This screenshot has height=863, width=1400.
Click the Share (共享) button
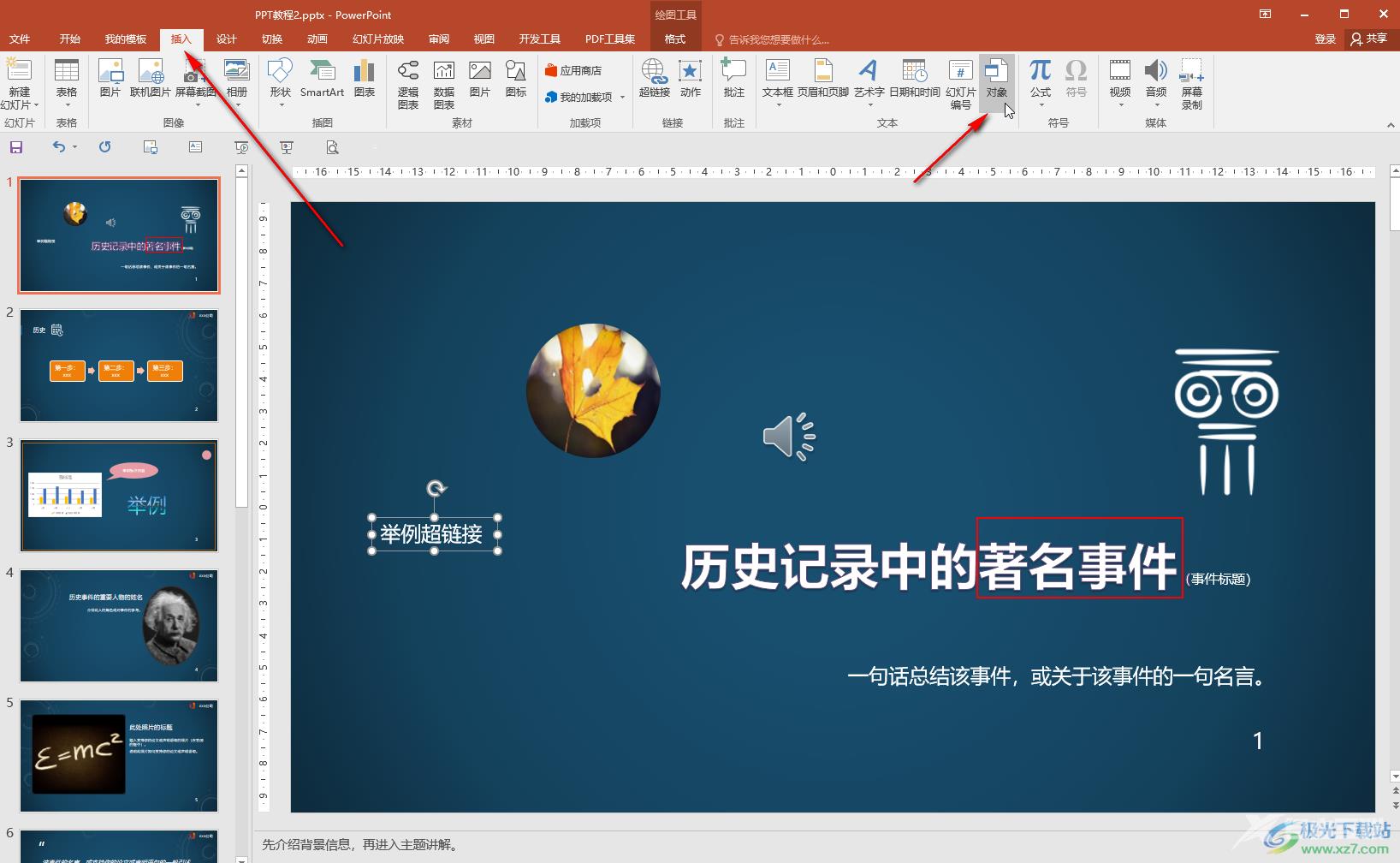(x=1369, y=39)
